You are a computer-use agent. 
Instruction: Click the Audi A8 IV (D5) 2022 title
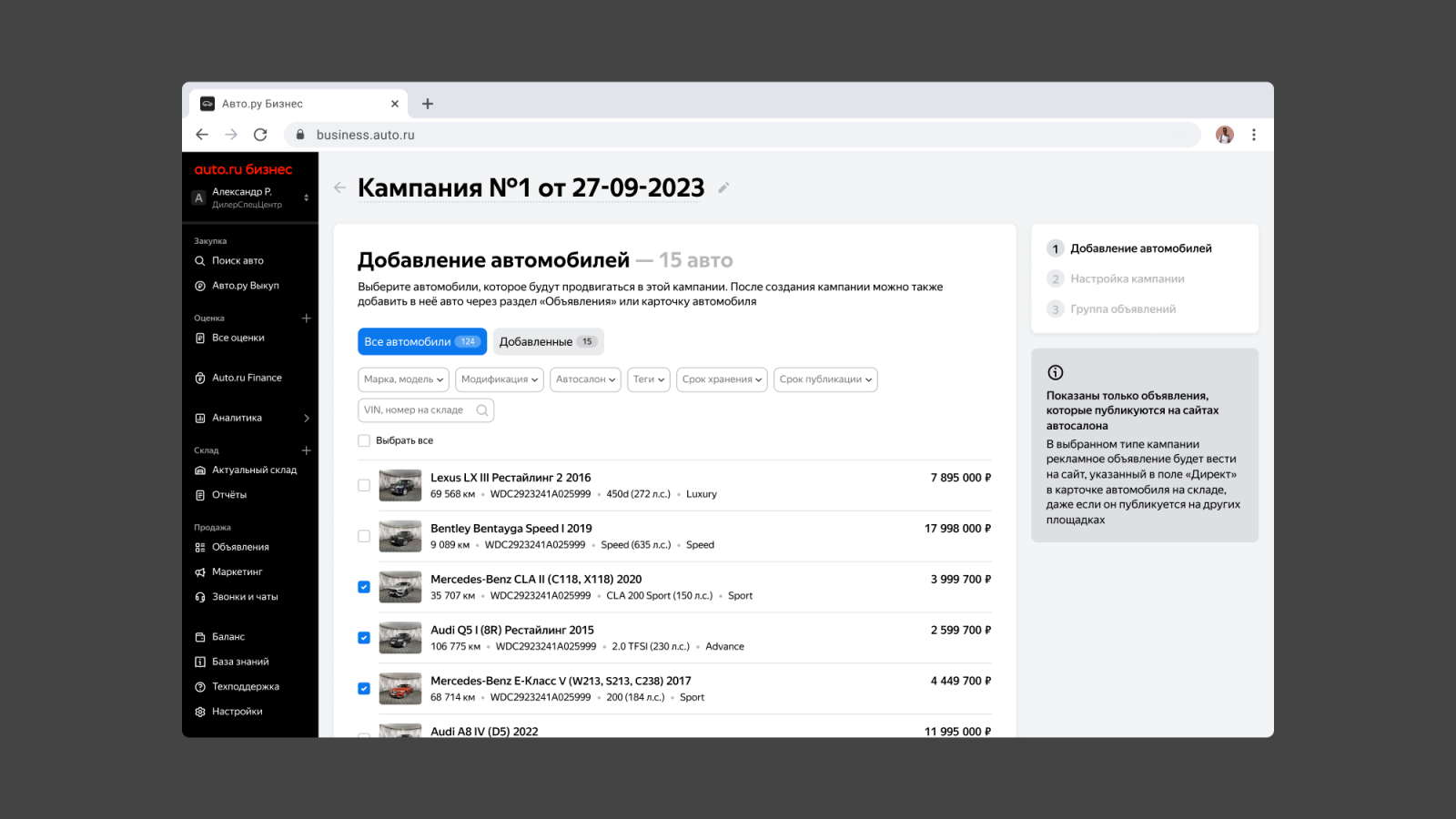pos(484,731)
